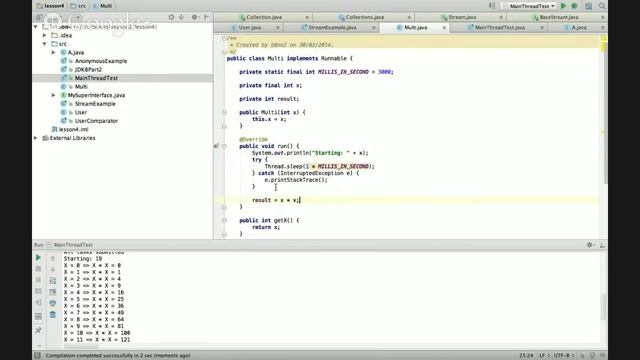Image resolution: width=640 pixels, height=360 pixels.
Task: Run MainThreadTest with the green toolbar arrow
Action: pos(563,6)
